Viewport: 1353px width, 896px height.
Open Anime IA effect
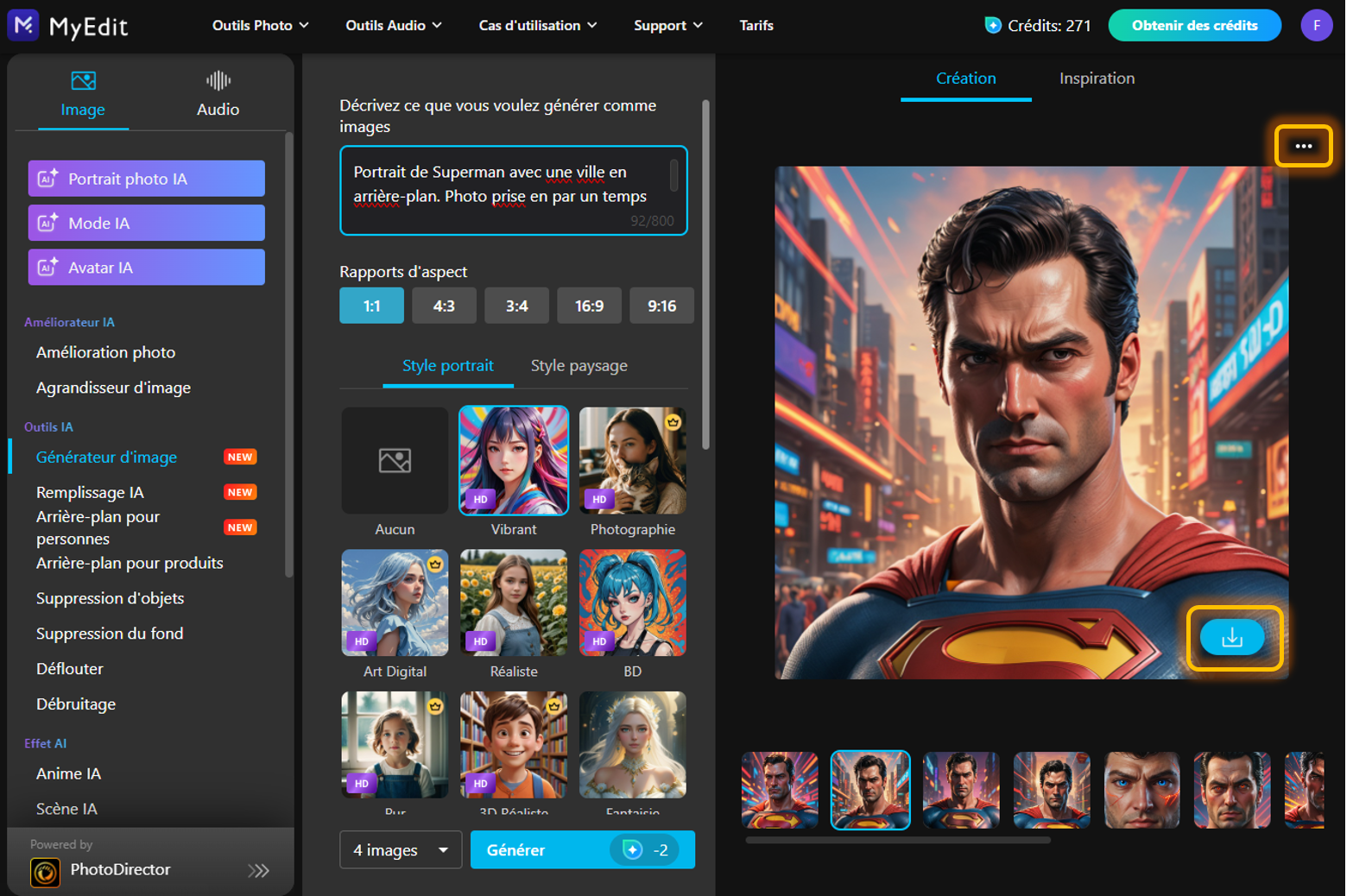[68, 773]
